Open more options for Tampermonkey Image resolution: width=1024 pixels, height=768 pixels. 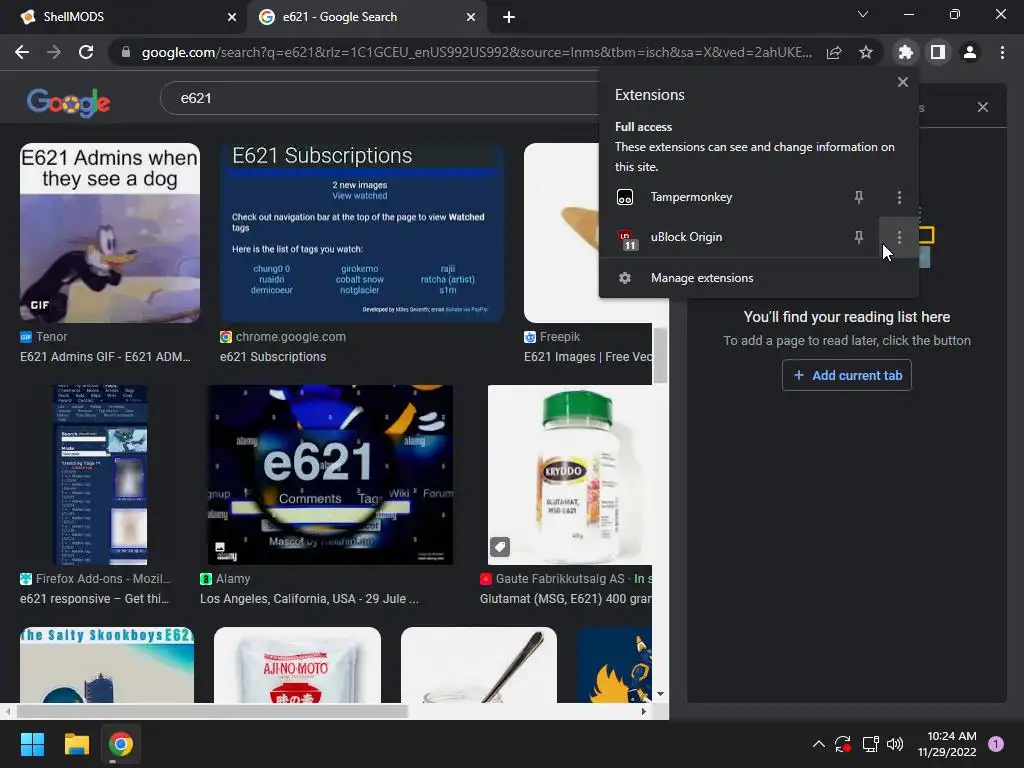899,197
